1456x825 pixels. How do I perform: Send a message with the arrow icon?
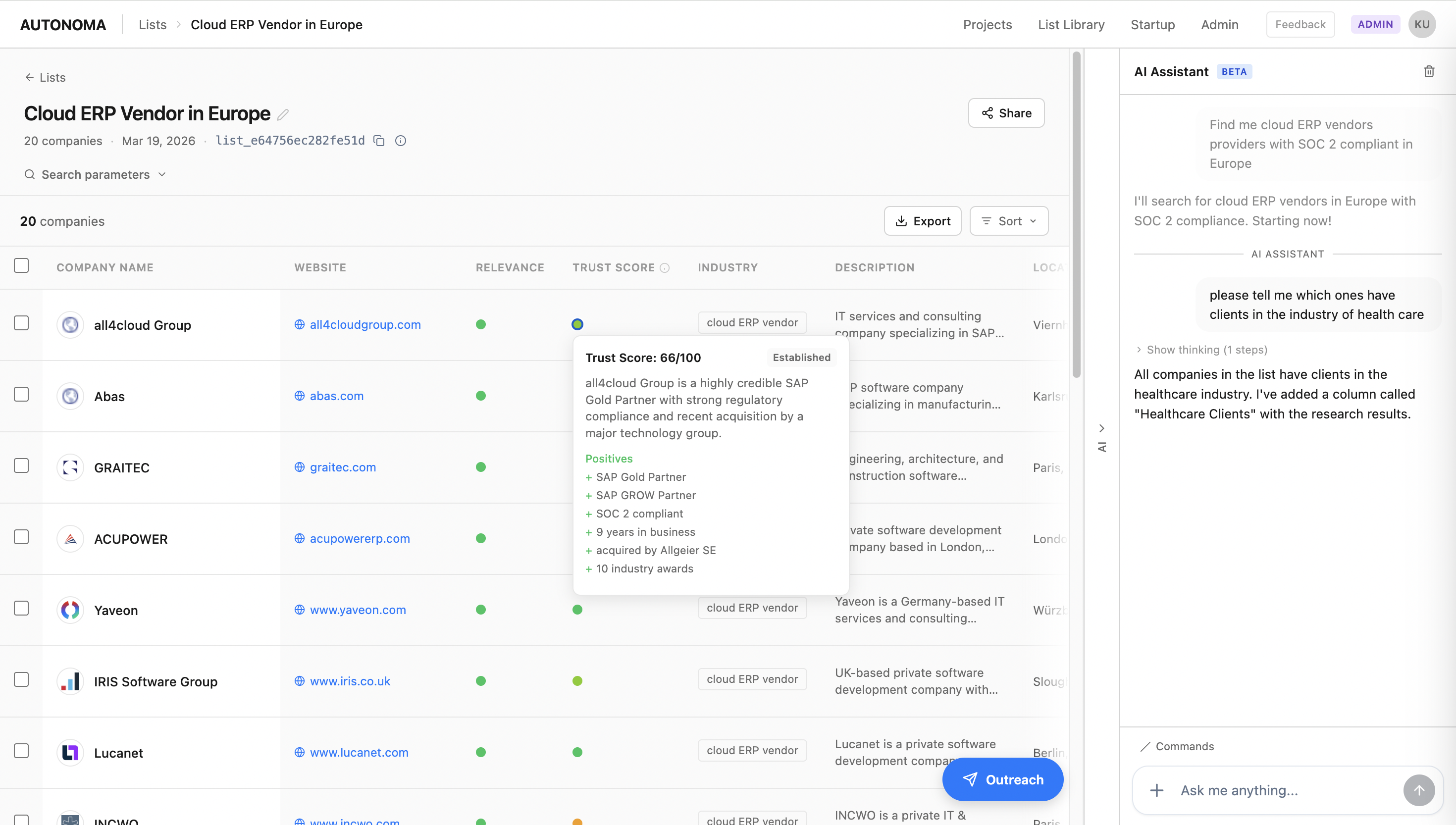1419,790
